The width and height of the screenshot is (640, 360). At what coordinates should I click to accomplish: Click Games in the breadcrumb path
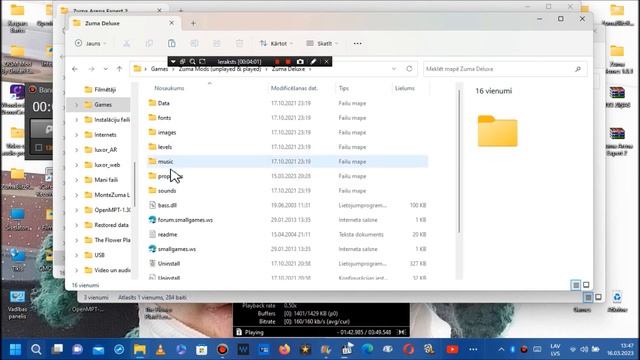[159, 69]
